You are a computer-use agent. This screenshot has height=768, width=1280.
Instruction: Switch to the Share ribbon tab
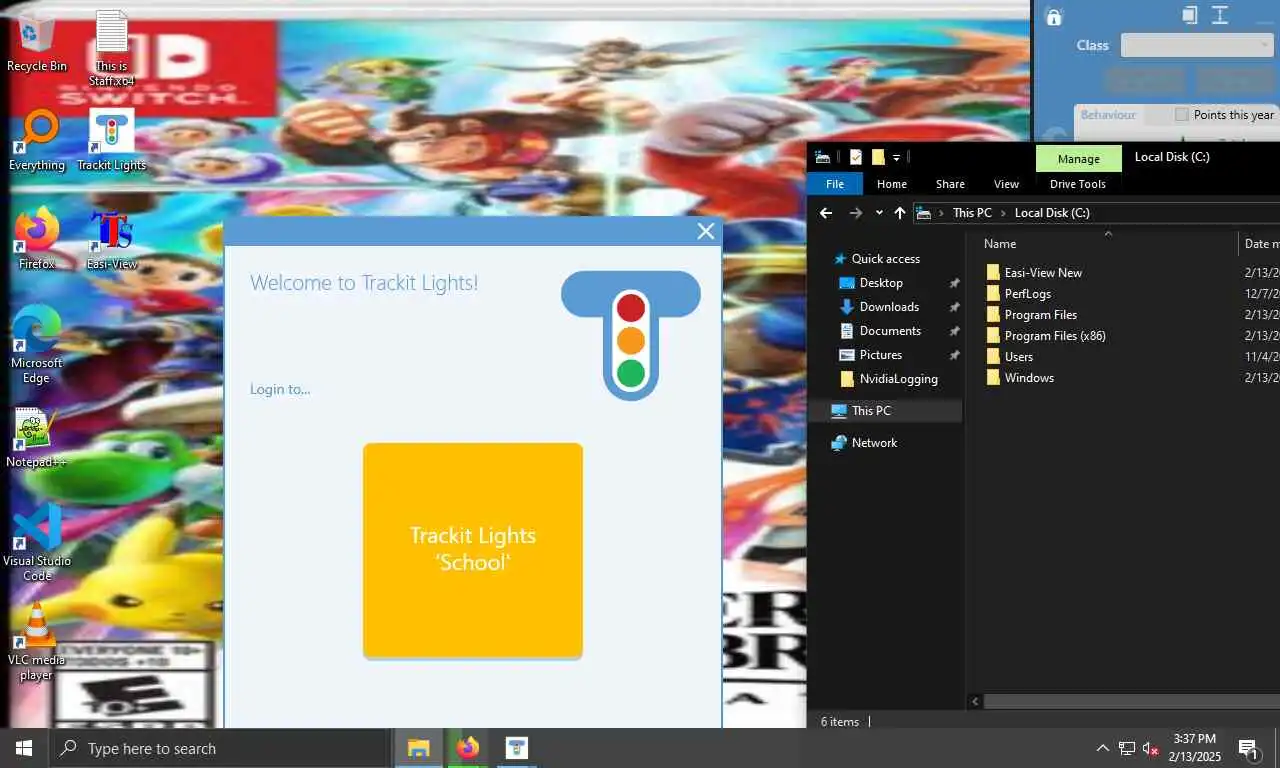[x=950, y=184]
